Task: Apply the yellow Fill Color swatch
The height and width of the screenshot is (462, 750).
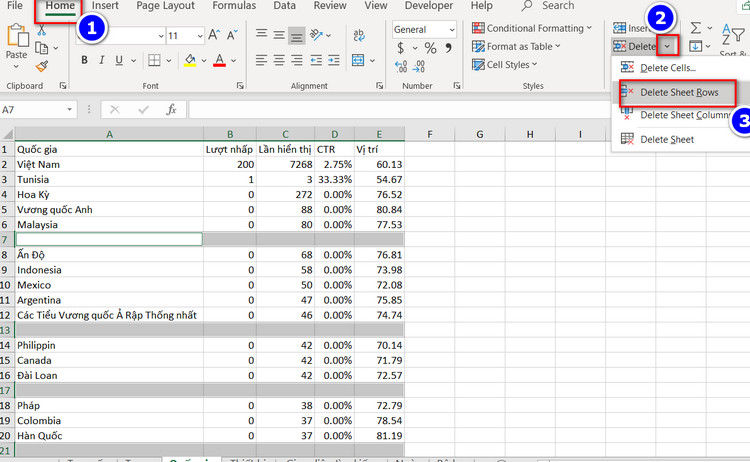Action: [190, 61]
